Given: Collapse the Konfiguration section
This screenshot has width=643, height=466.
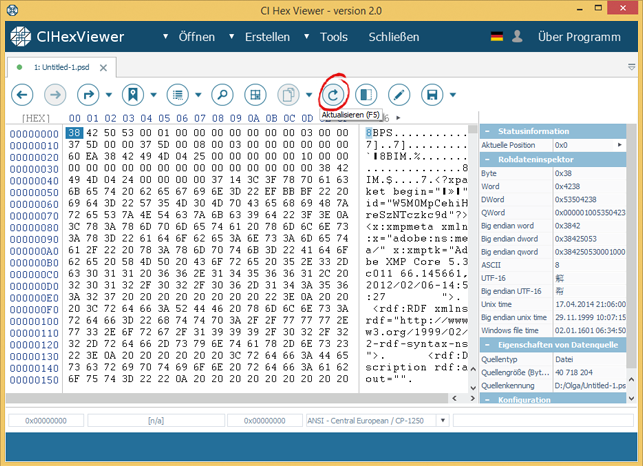Looking at the screenshot, I should click(487, 400).
